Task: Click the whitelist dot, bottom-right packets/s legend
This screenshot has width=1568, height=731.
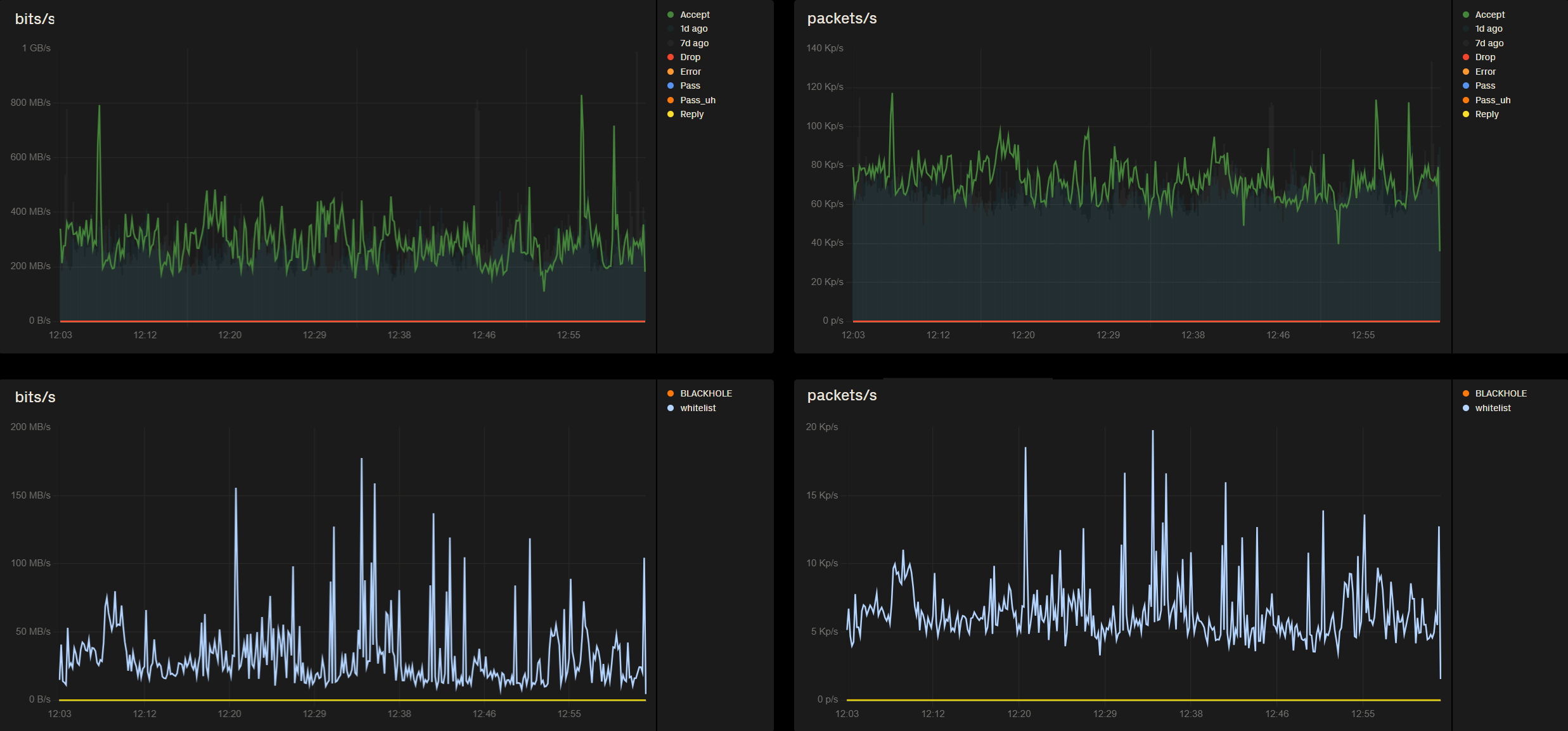Action: point(1466,408)
